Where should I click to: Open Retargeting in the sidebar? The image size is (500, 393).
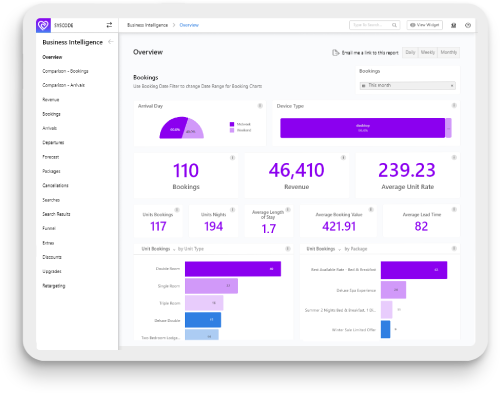[x=54, y=286]
